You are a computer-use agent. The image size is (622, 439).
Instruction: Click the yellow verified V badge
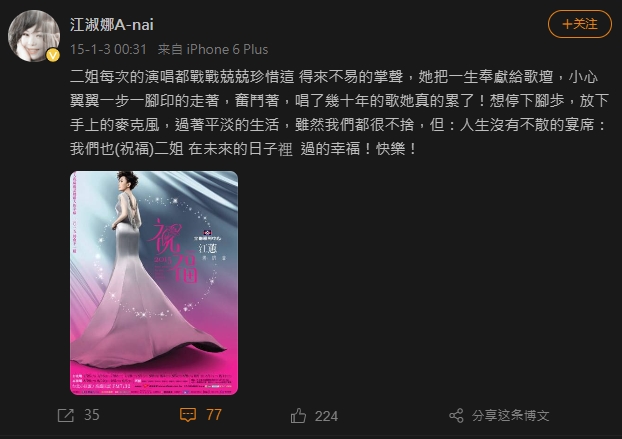tap(53, 55)
